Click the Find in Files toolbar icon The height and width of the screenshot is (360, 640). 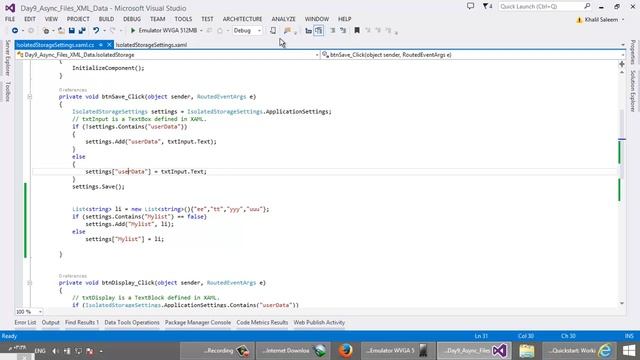click(287, 31)
